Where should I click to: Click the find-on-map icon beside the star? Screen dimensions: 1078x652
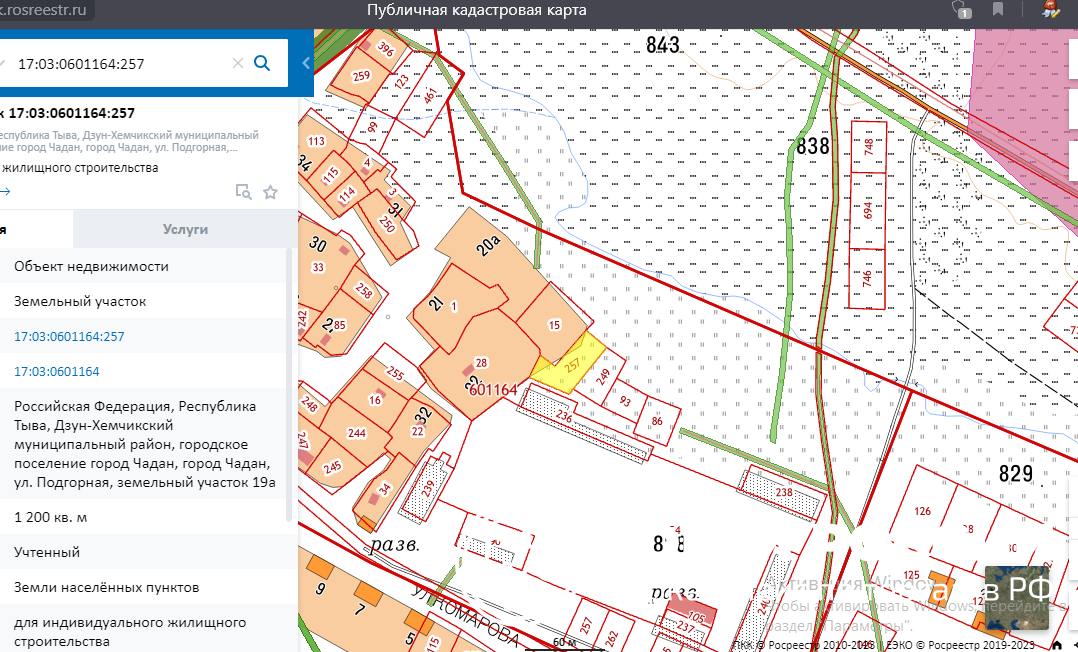[243, 192]
